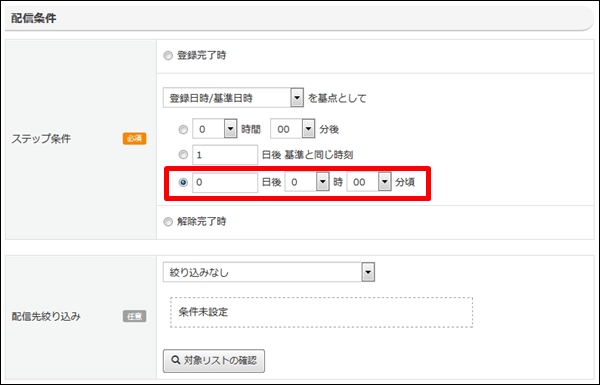Select the 日後 時 分頃 radio button
600x385 pixels.
[183, 183]
